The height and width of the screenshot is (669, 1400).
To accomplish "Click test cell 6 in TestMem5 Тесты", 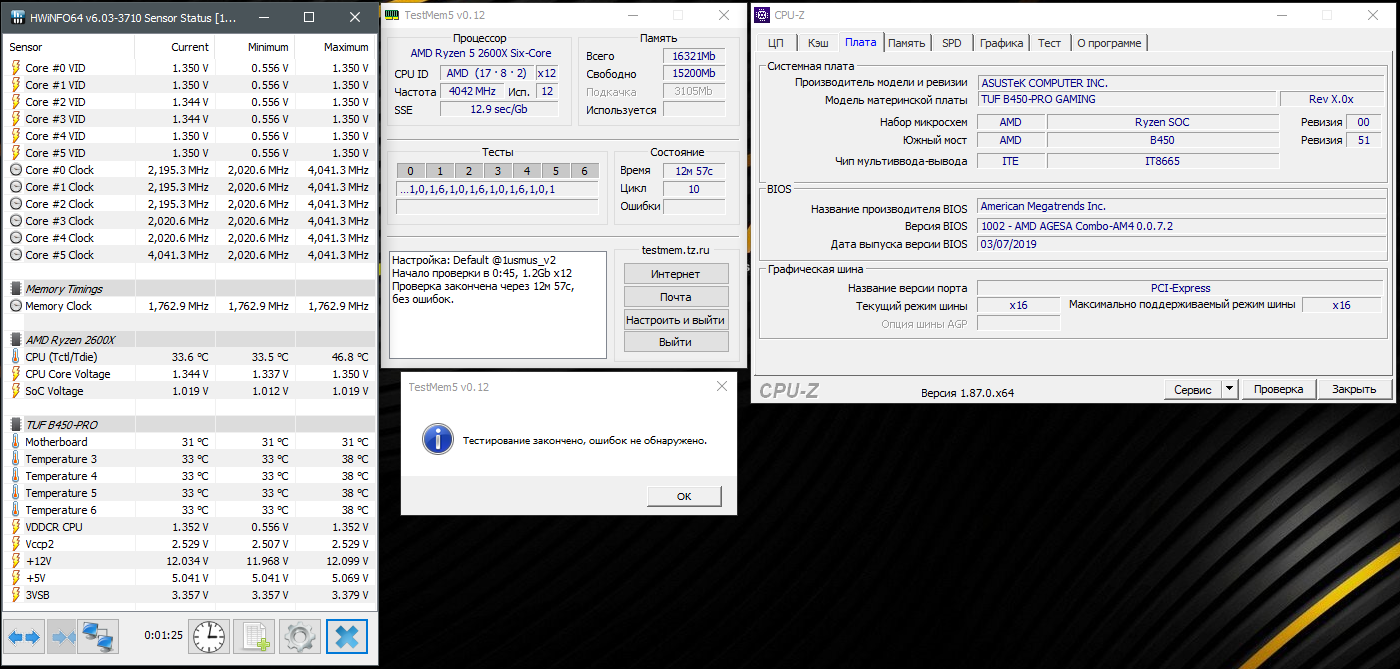I will 585,171.
